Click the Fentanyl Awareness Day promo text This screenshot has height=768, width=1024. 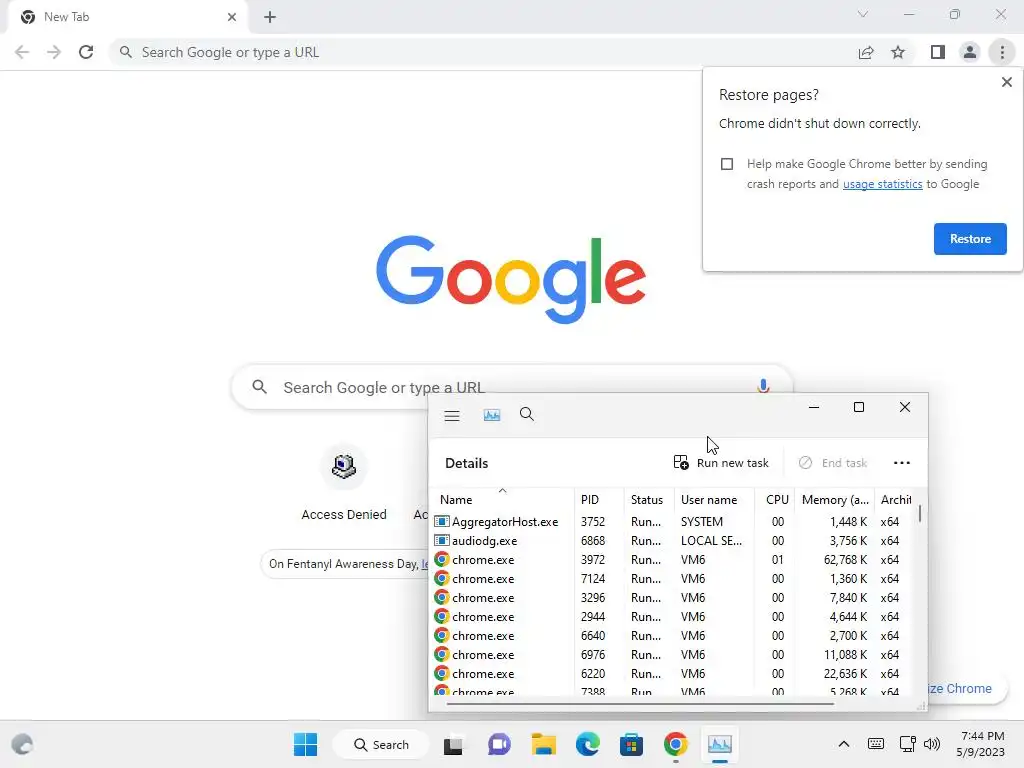point(344,564)
